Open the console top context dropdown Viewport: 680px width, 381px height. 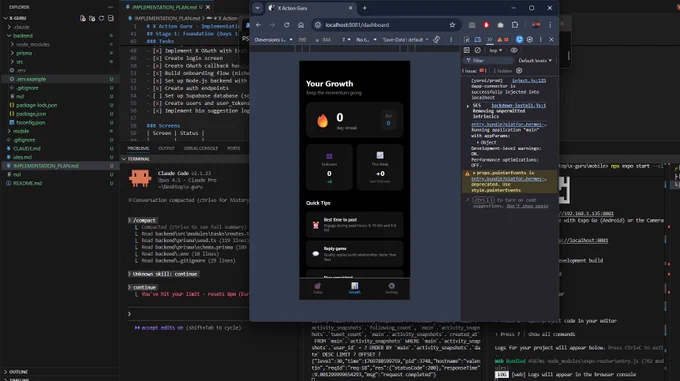tap(496, 50)
